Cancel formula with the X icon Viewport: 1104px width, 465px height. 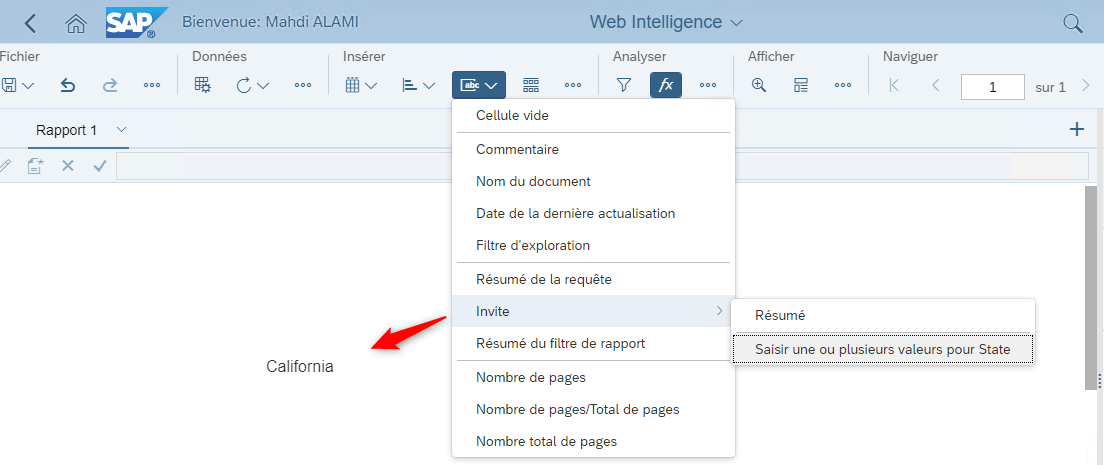(68, 166)
